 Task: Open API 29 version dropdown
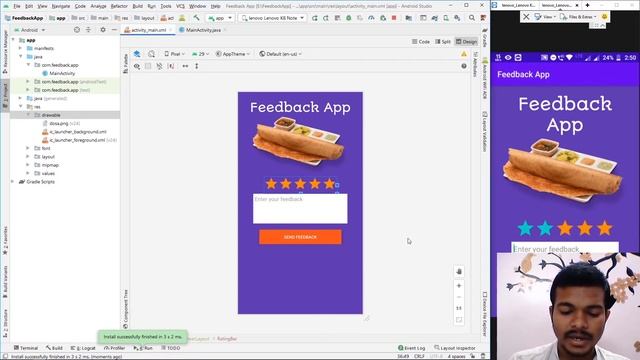coord(200,54)
